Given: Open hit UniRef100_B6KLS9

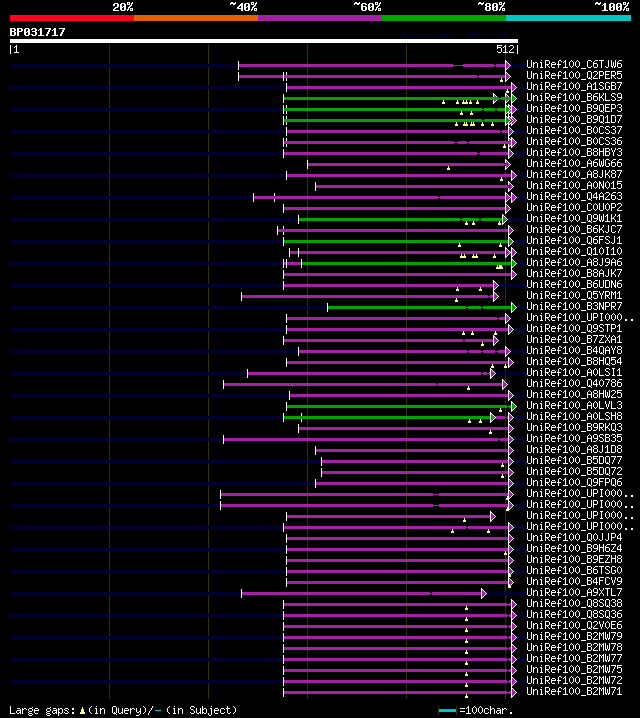Looking at the screenshot, I should coord(574,97).
